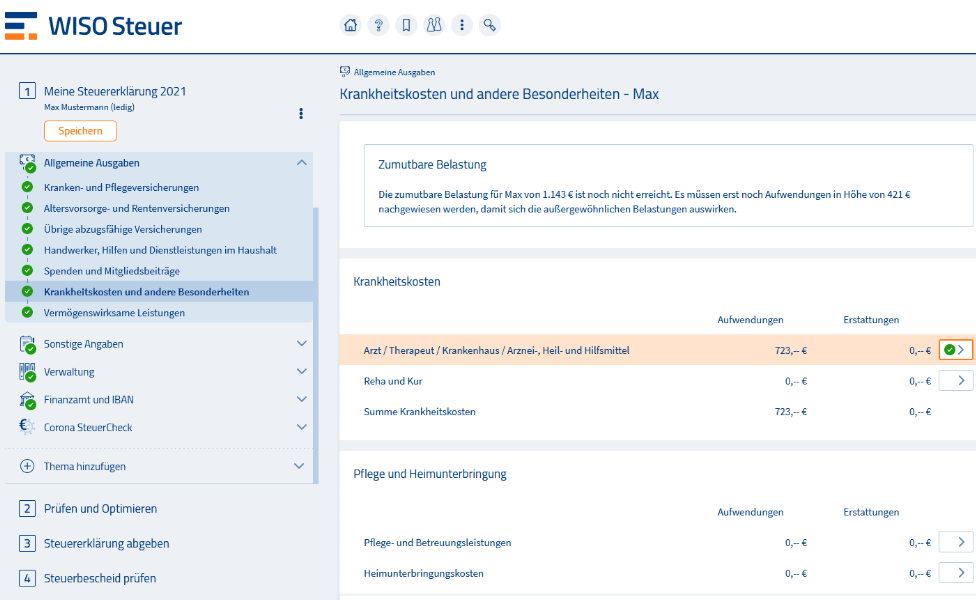This screenshot has height=600, width=976.
Task: Go to the home page icon
Action: pos(350,26)
